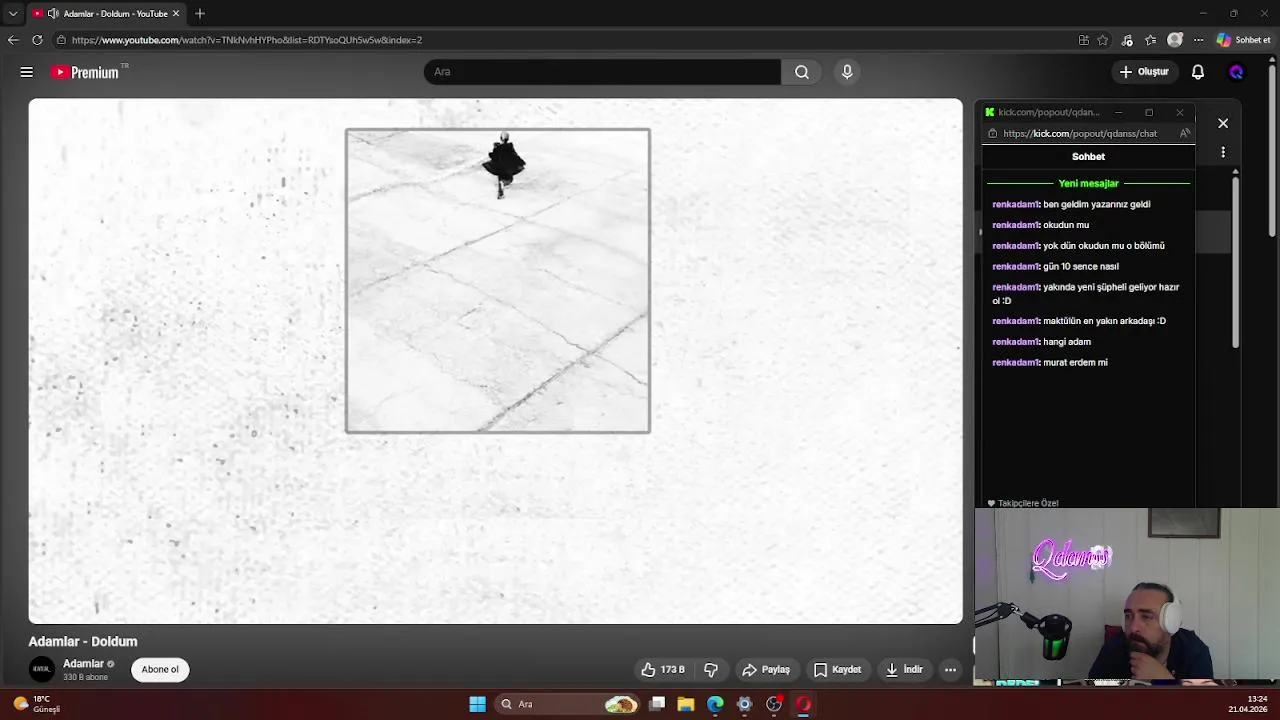1280x720 pixels.
Task: Jump to Yeni mesajlar in chat
Action: click(x=1088, y=183)
